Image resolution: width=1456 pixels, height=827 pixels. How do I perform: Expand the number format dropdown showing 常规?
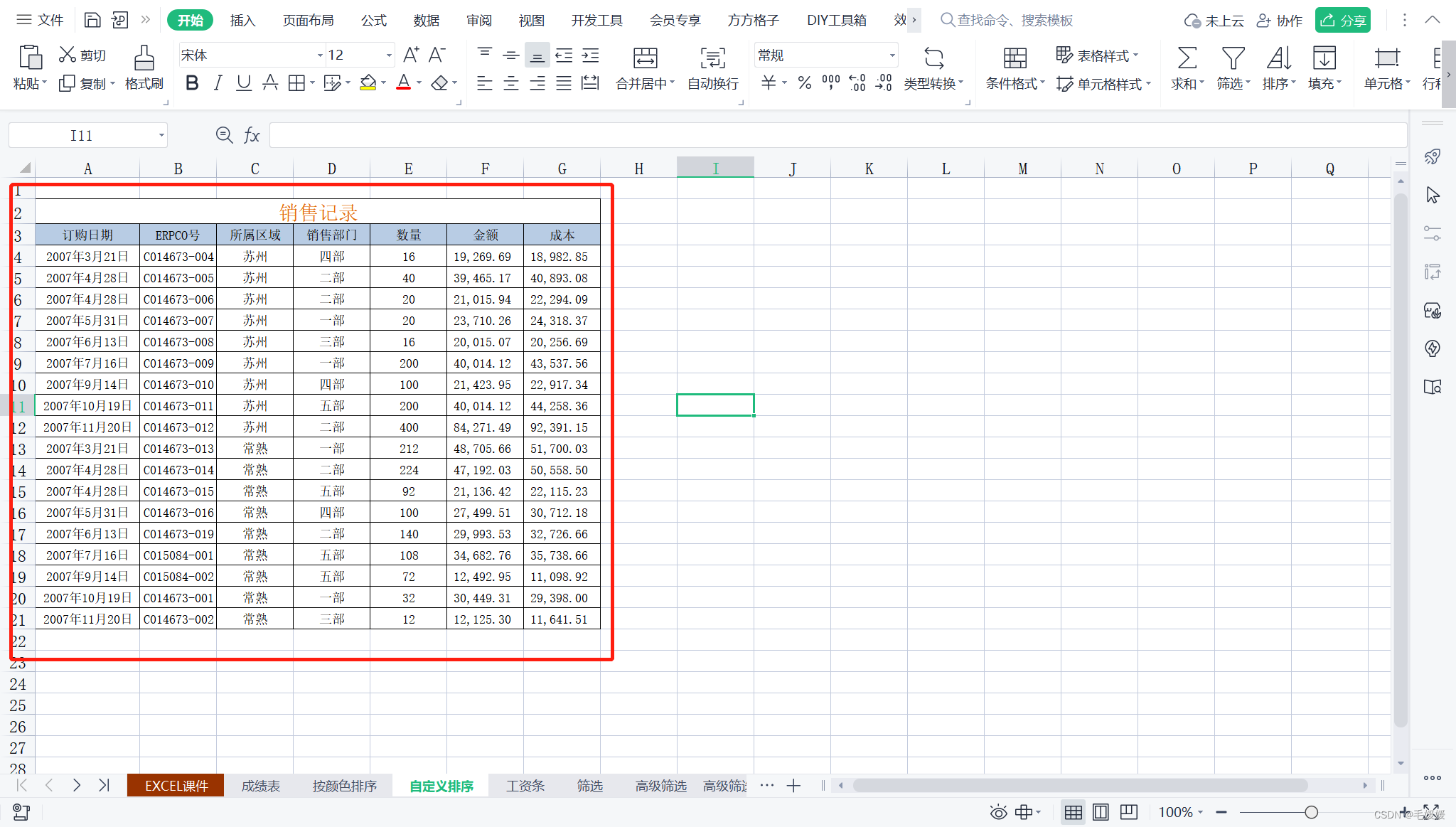[x=892, y=55]
